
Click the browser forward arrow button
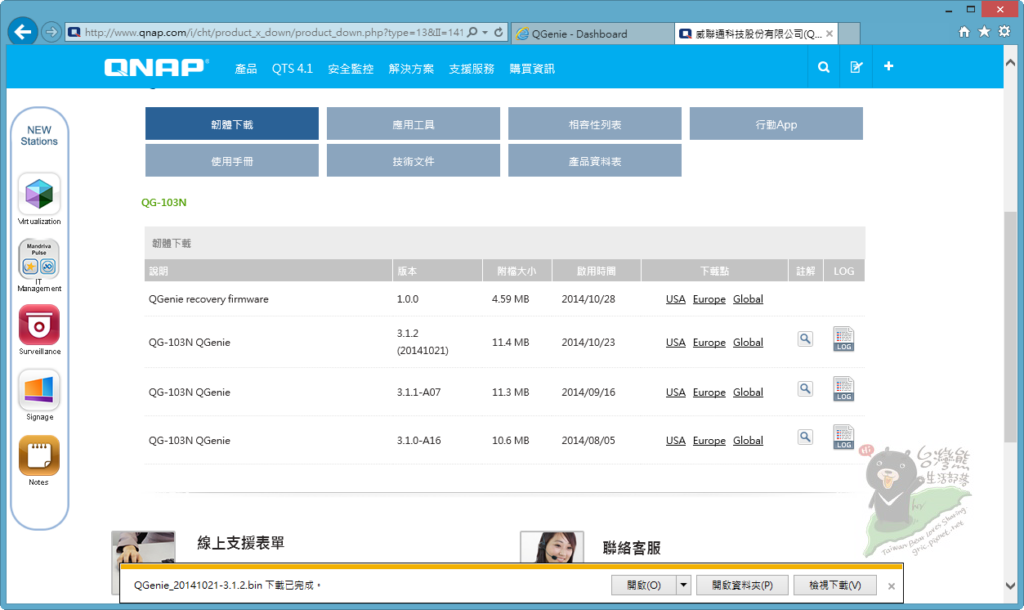[x=51, y=32]
